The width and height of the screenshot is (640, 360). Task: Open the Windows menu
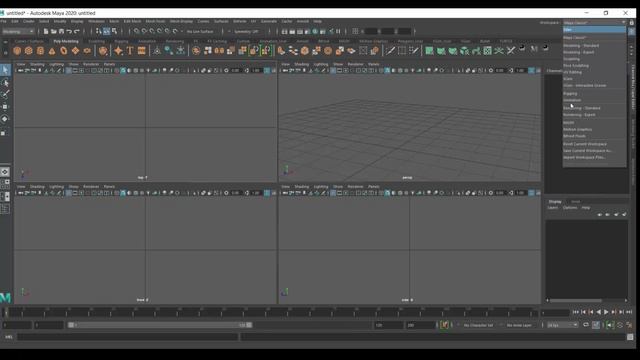96,21
